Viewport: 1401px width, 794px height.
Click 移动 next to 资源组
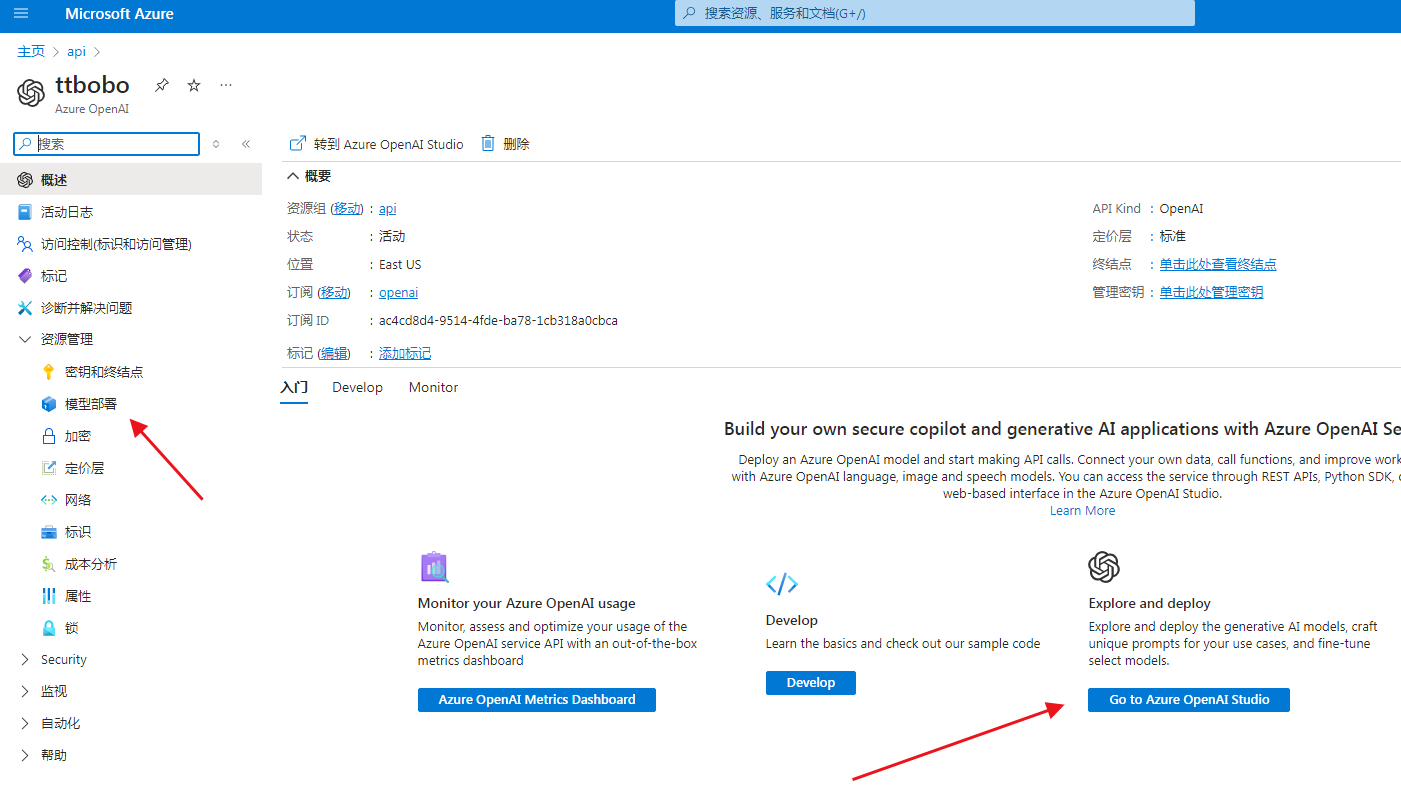coord(347,209)
